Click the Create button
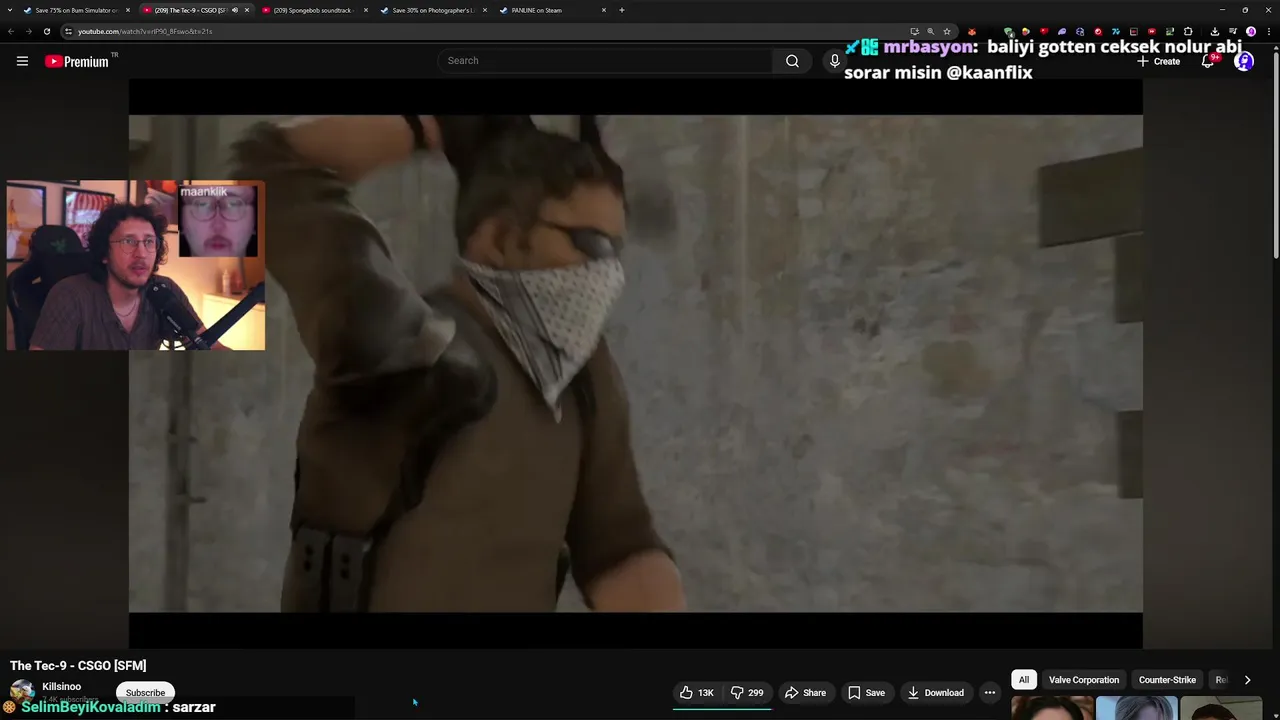 coord(1158,61)
